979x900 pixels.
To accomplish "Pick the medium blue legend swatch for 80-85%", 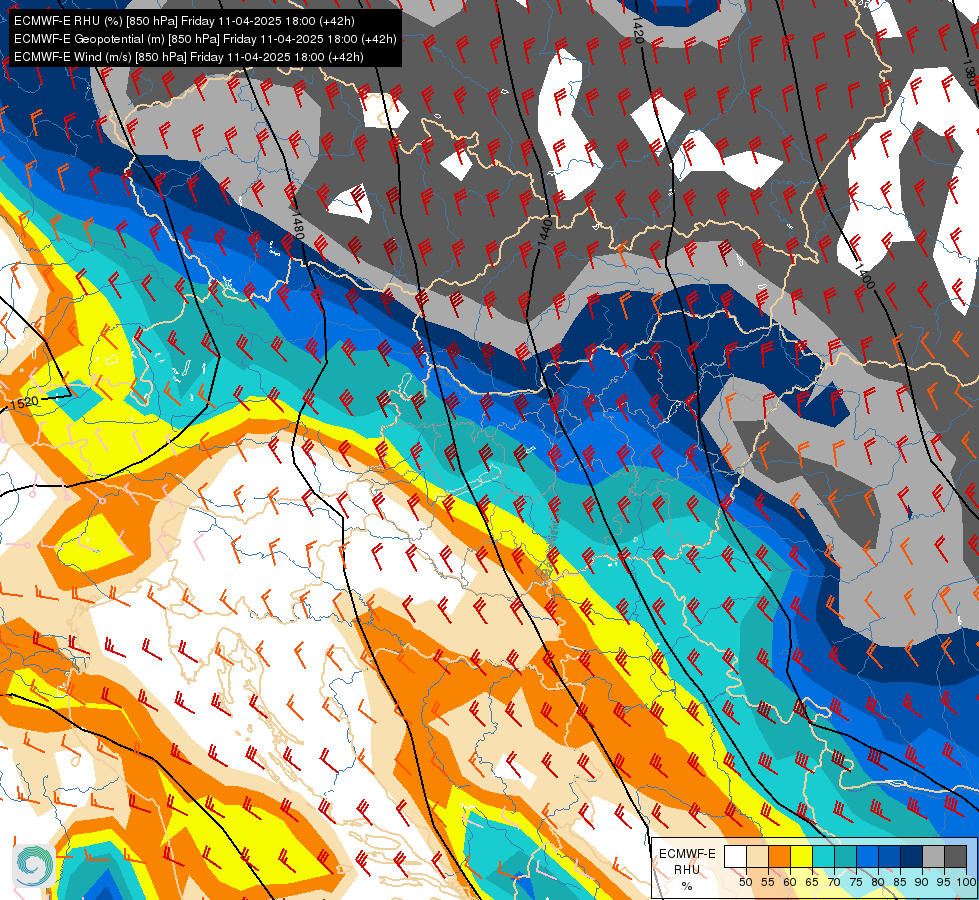I will pos(890,856).
